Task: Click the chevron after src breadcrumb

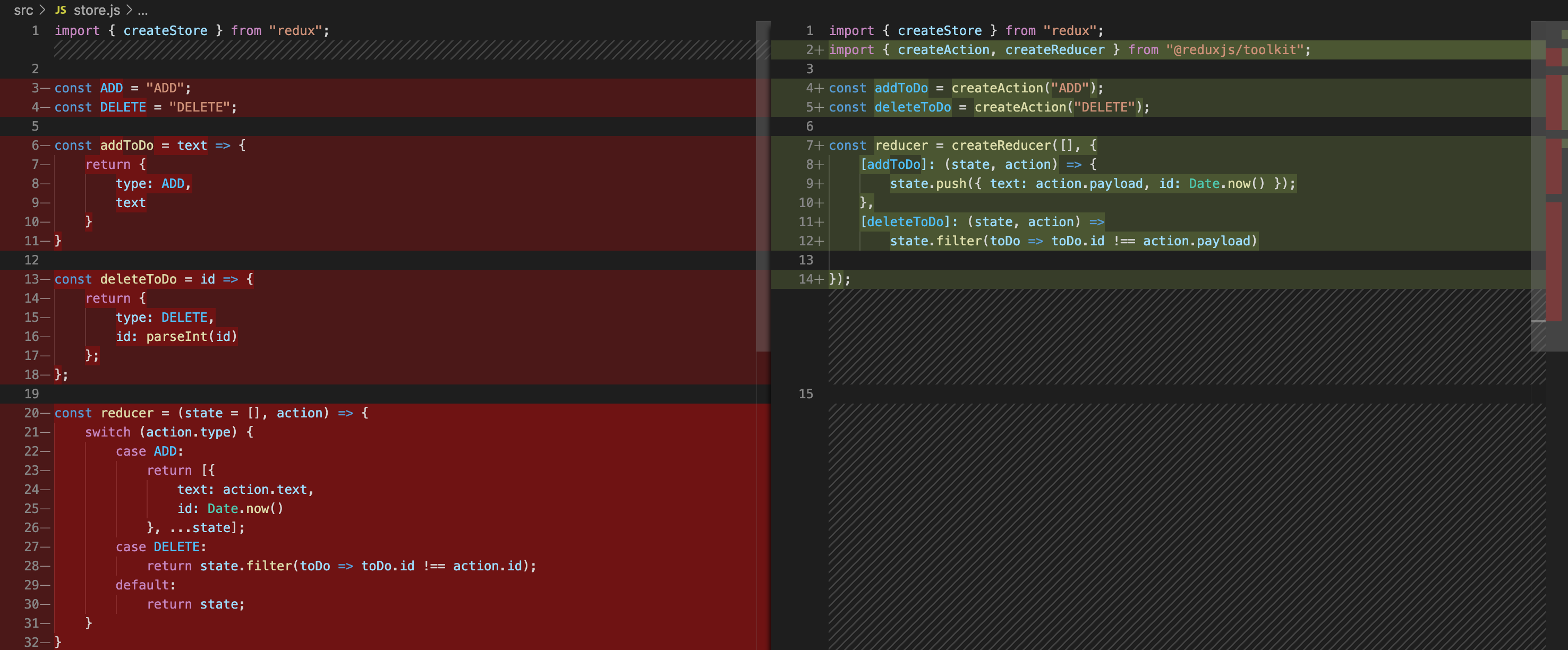Action: (x=42, y=10)
